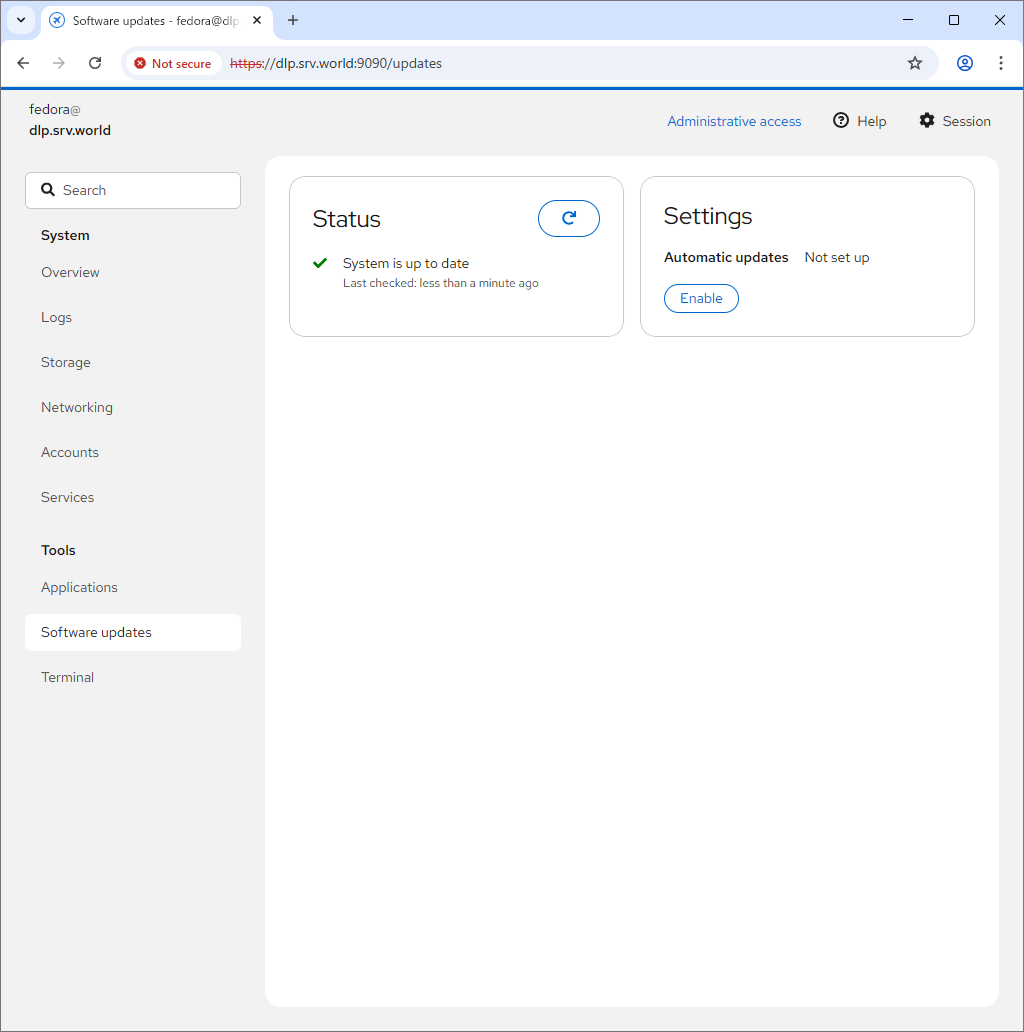Viewport: 1024px width, 1032px height.
Task: Click the 'Not set up' status text
Action: click(x=836, y=257)
